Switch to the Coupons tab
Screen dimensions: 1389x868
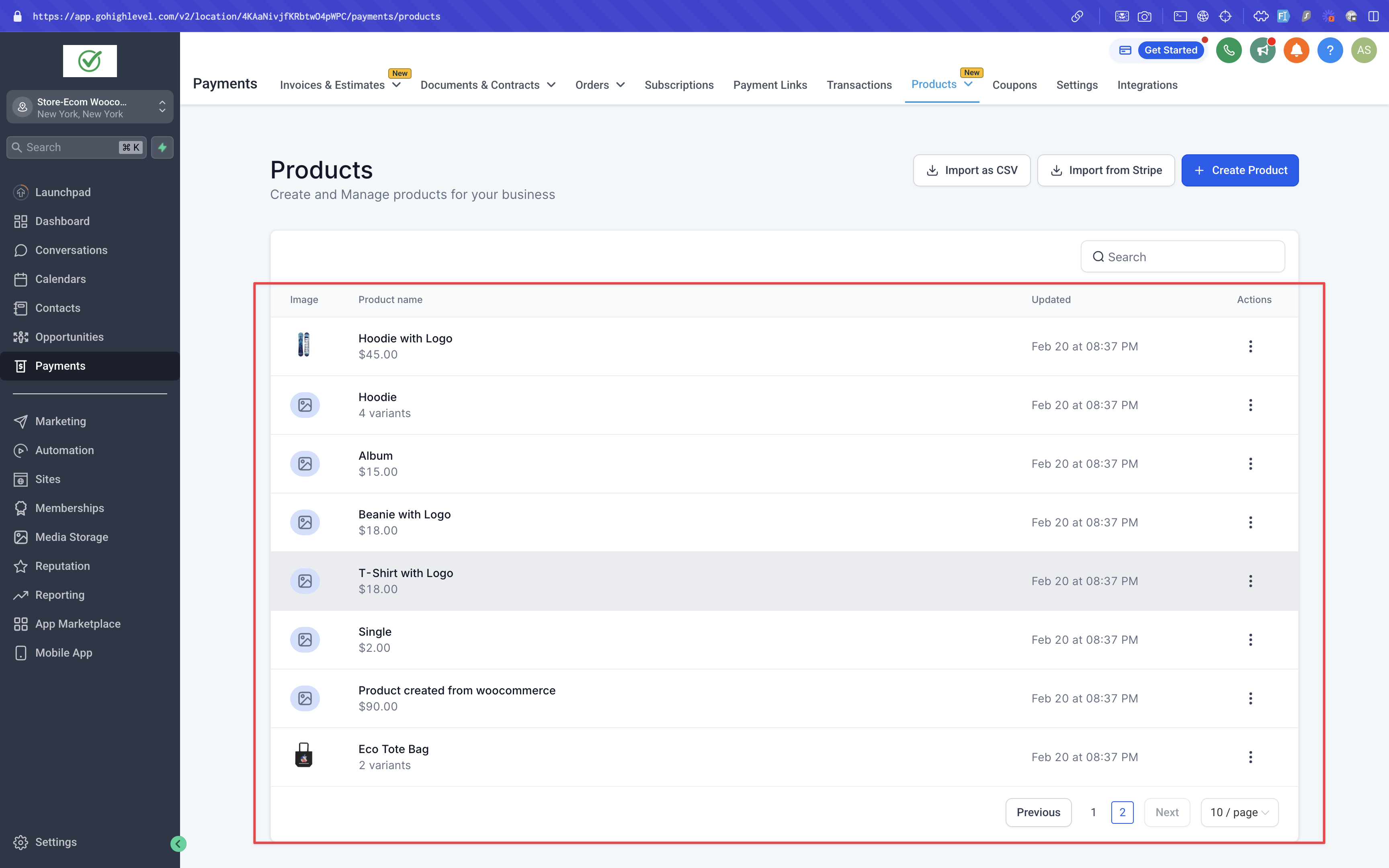point(1014,85)
